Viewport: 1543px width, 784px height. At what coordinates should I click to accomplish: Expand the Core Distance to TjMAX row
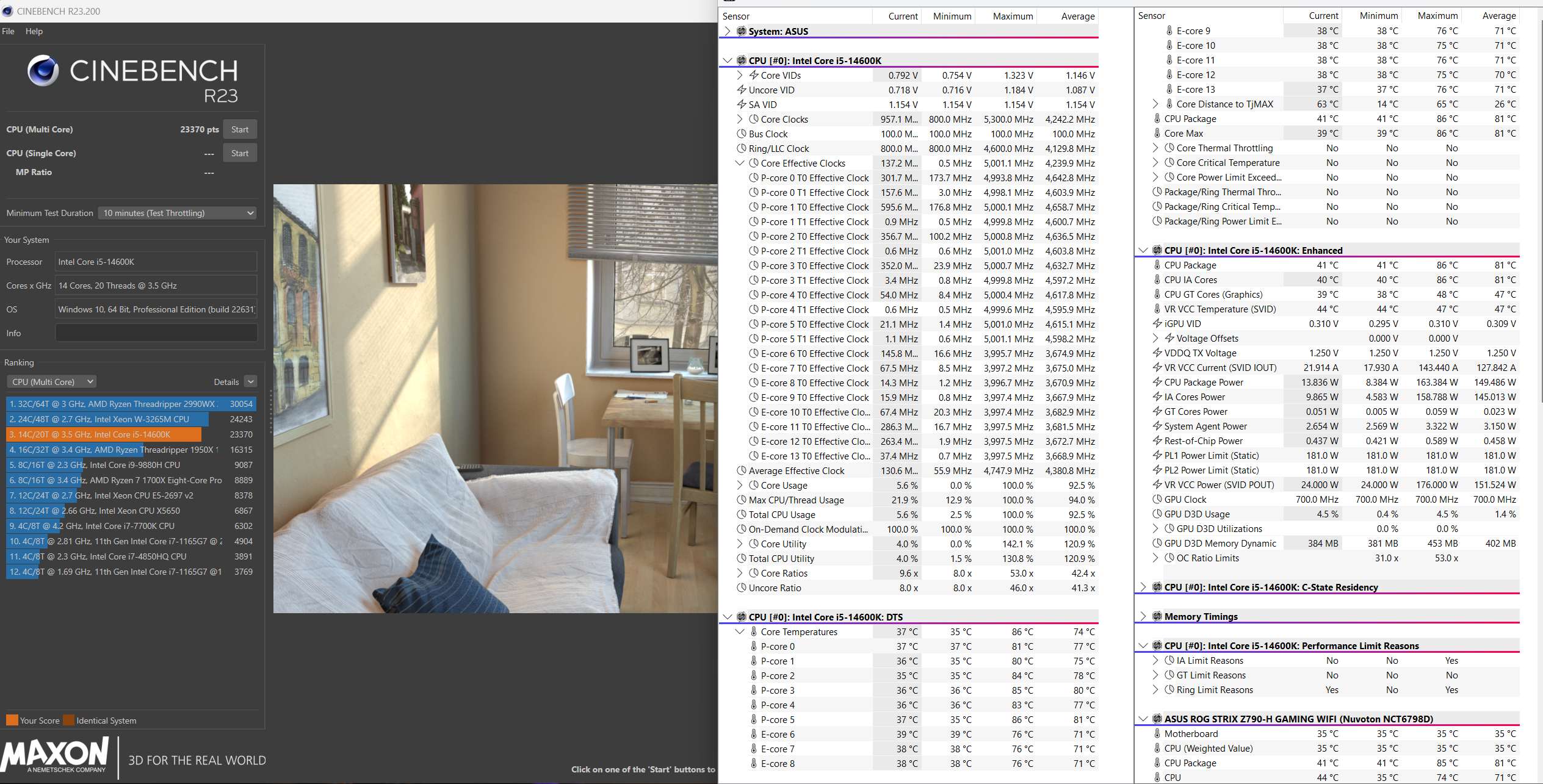click(x=1155, y=104)
